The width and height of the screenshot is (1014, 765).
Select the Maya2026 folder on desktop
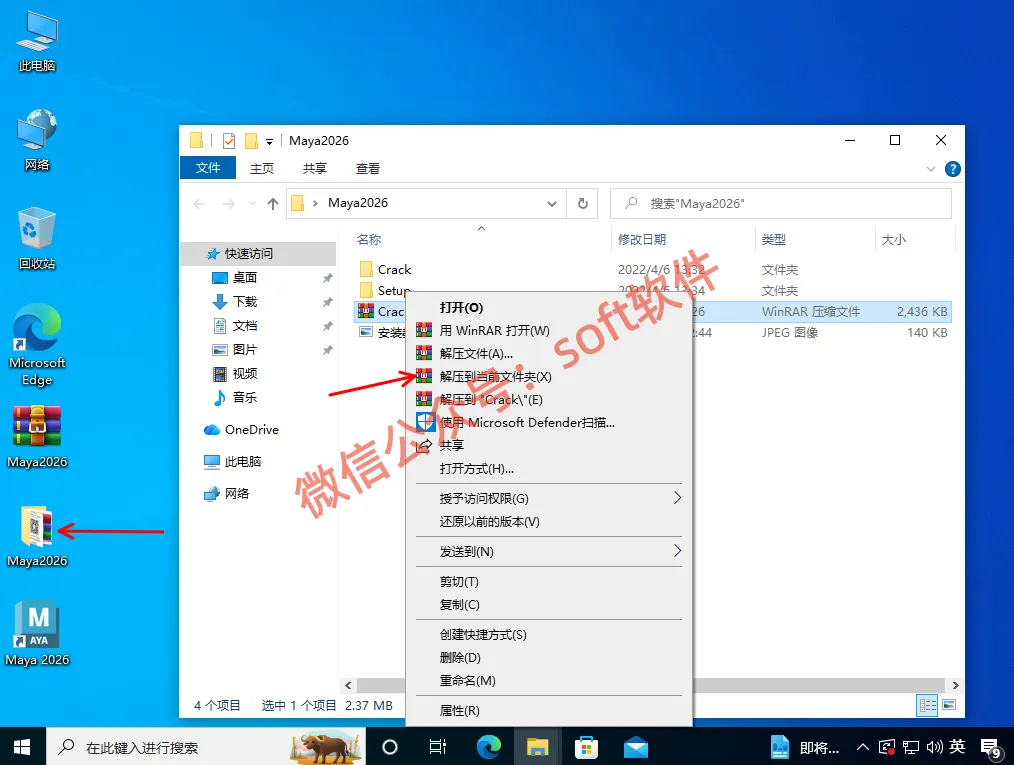[37, 536]
